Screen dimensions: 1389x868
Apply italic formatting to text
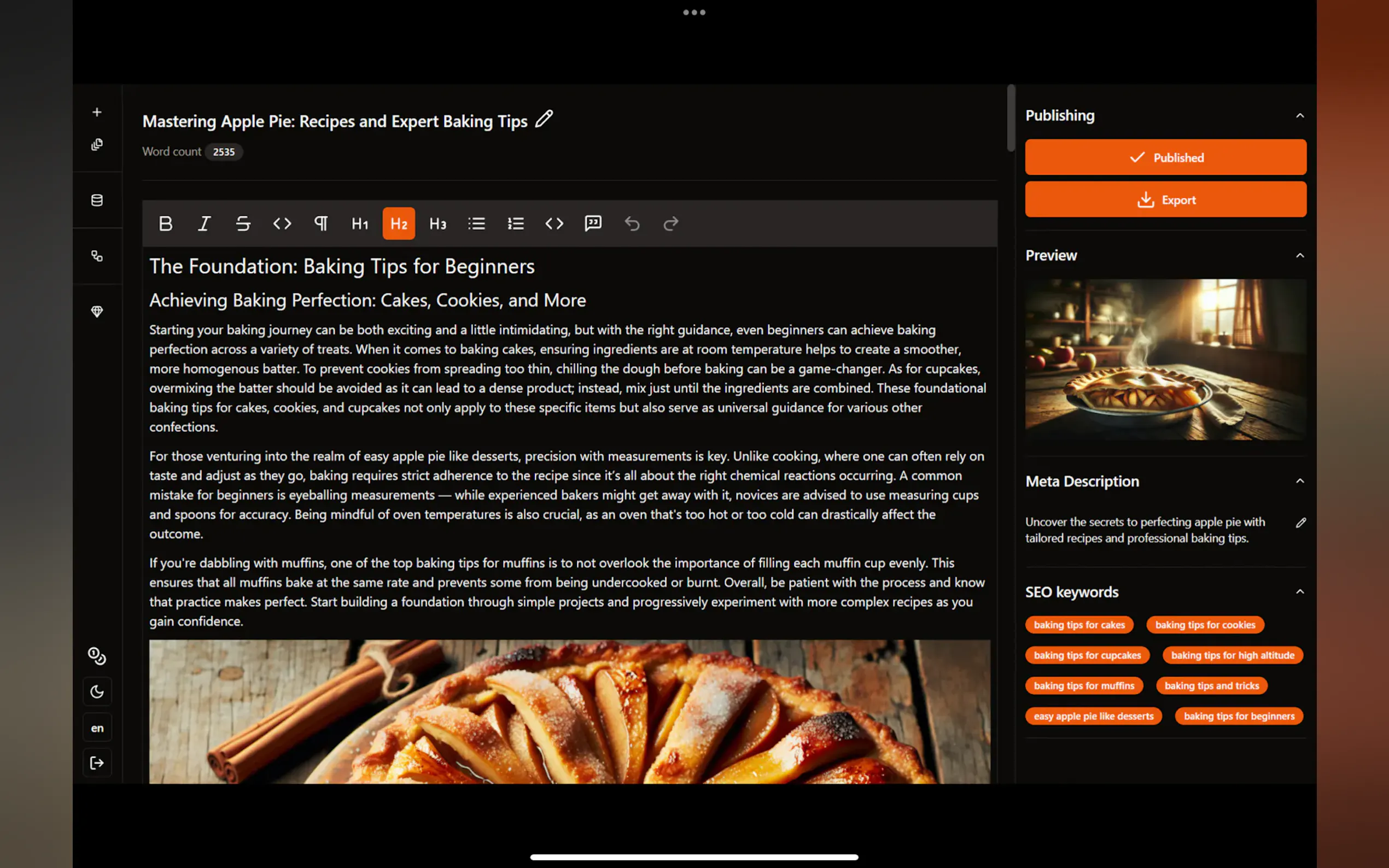pos(204,224)
